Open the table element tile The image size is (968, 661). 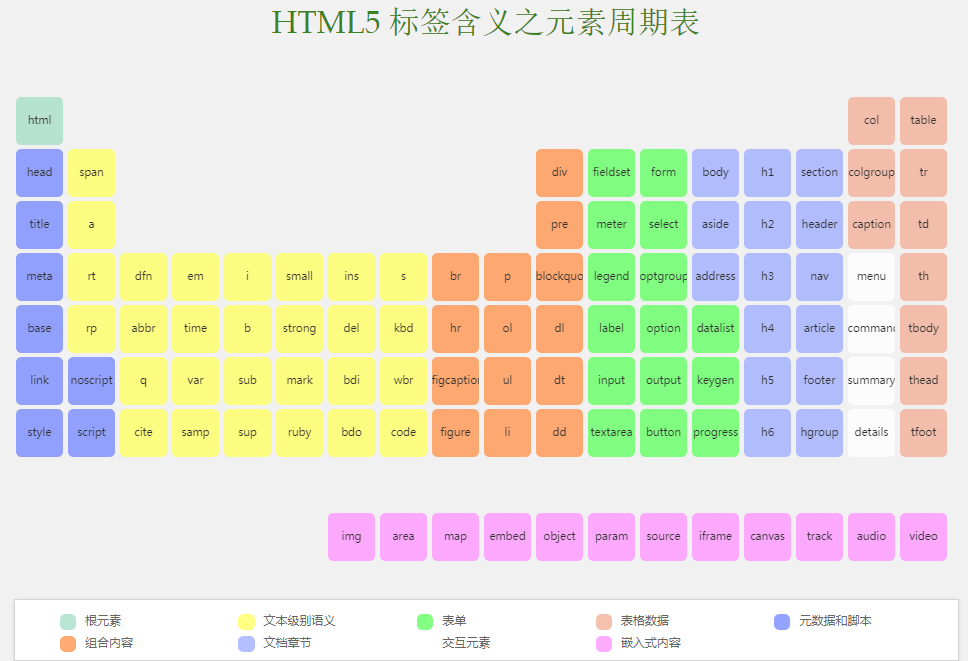coord(923,120)
